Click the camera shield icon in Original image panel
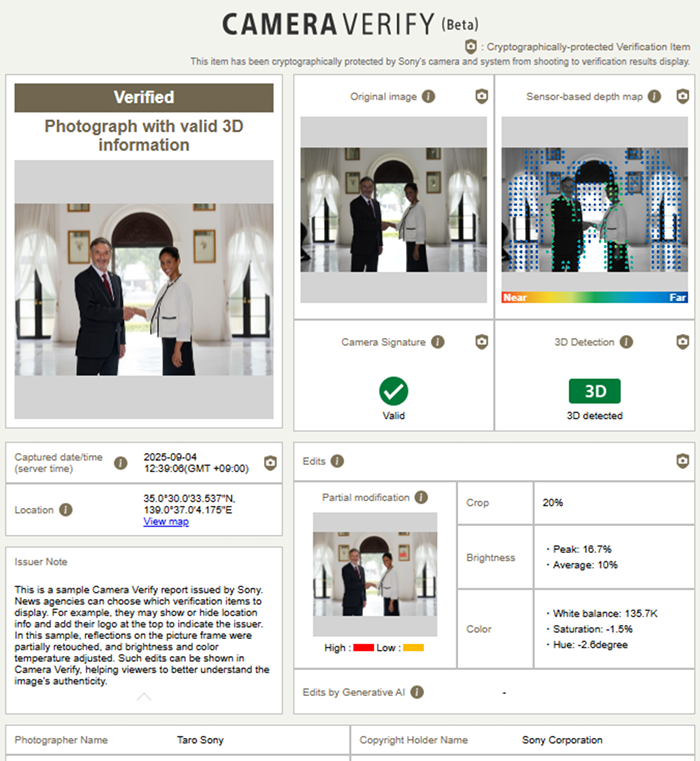 point(482,97)
